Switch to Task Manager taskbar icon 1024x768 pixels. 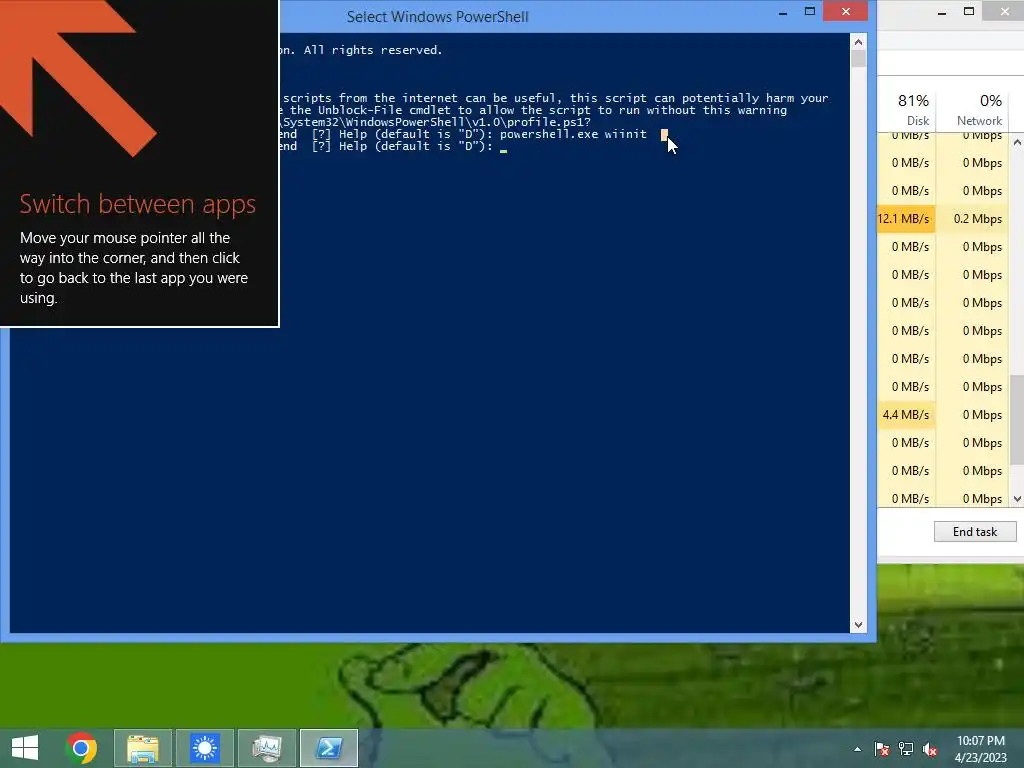pyautogui.click(x=266, y=748)
